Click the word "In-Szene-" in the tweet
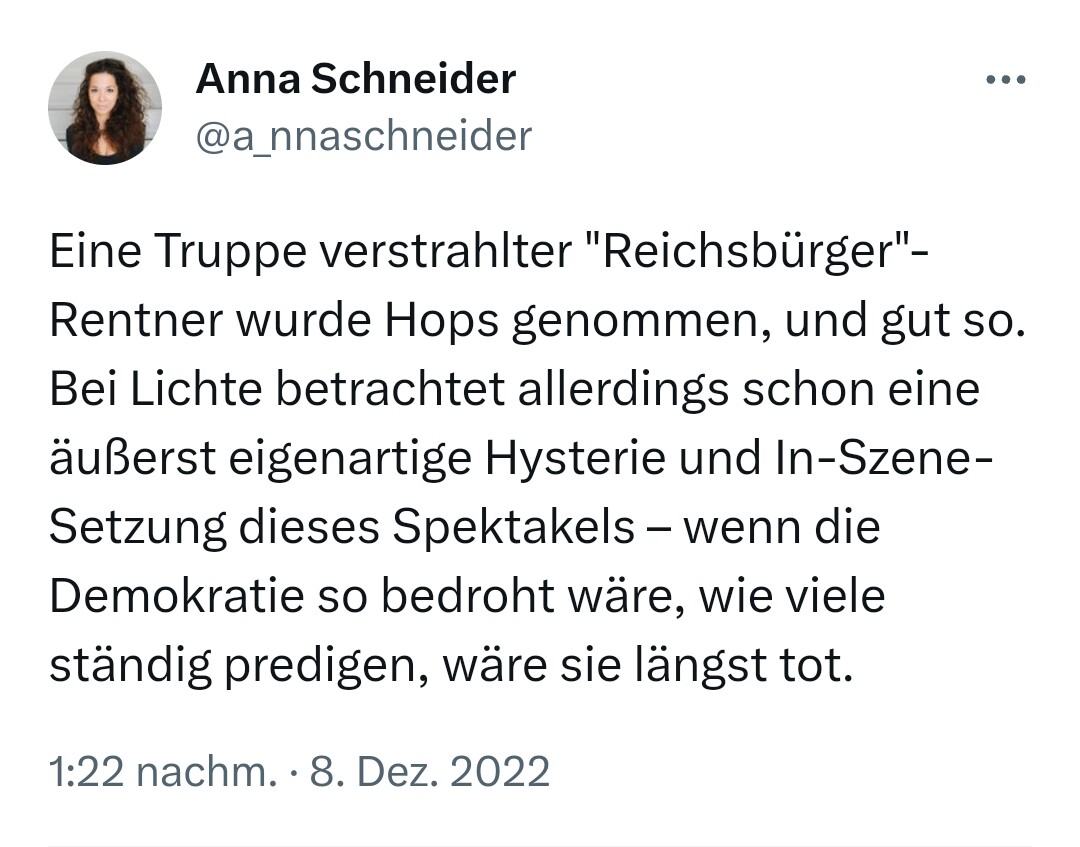Image resolution: width=1080 pixels, height=847 pixels. coord(884,459)
